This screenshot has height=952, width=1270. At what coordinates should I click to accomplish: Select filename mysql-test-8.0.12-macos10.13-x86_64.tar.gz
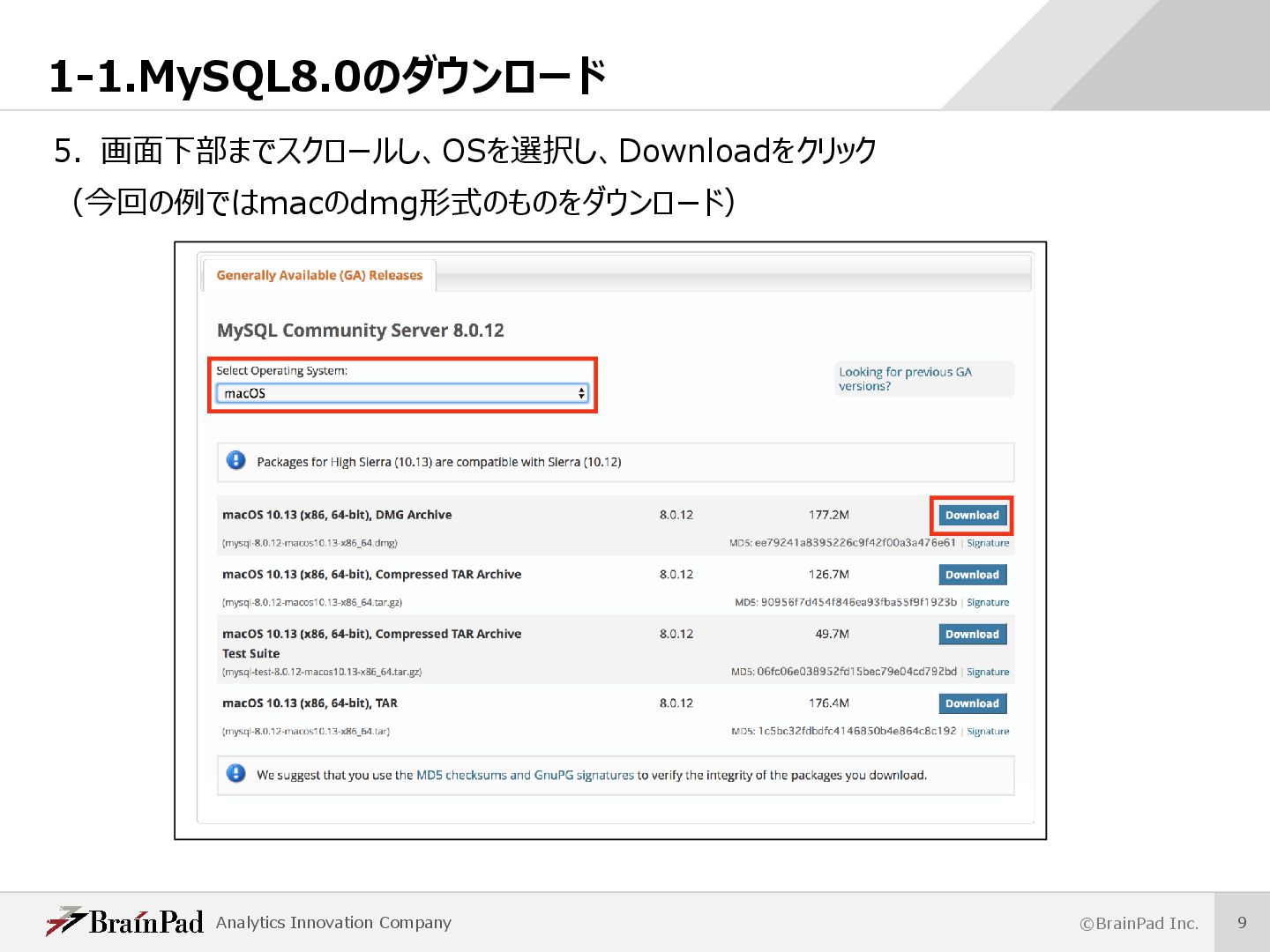pos(322,672)
